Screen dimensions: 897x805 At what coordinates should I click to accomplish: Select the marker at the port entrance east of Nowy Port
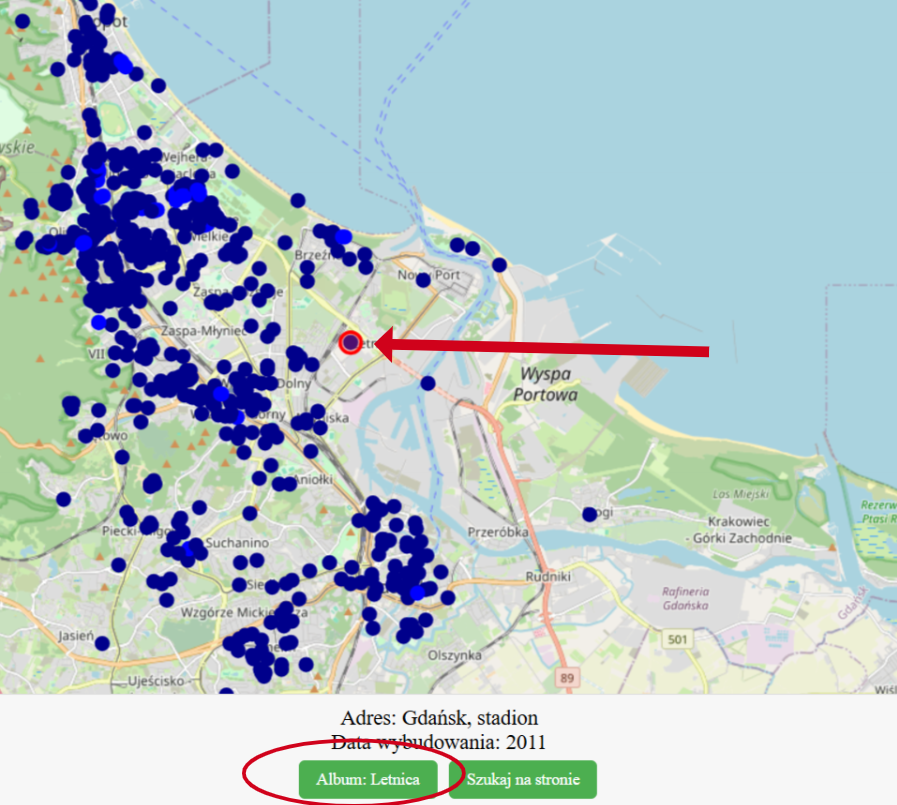[x=499, y=265]
